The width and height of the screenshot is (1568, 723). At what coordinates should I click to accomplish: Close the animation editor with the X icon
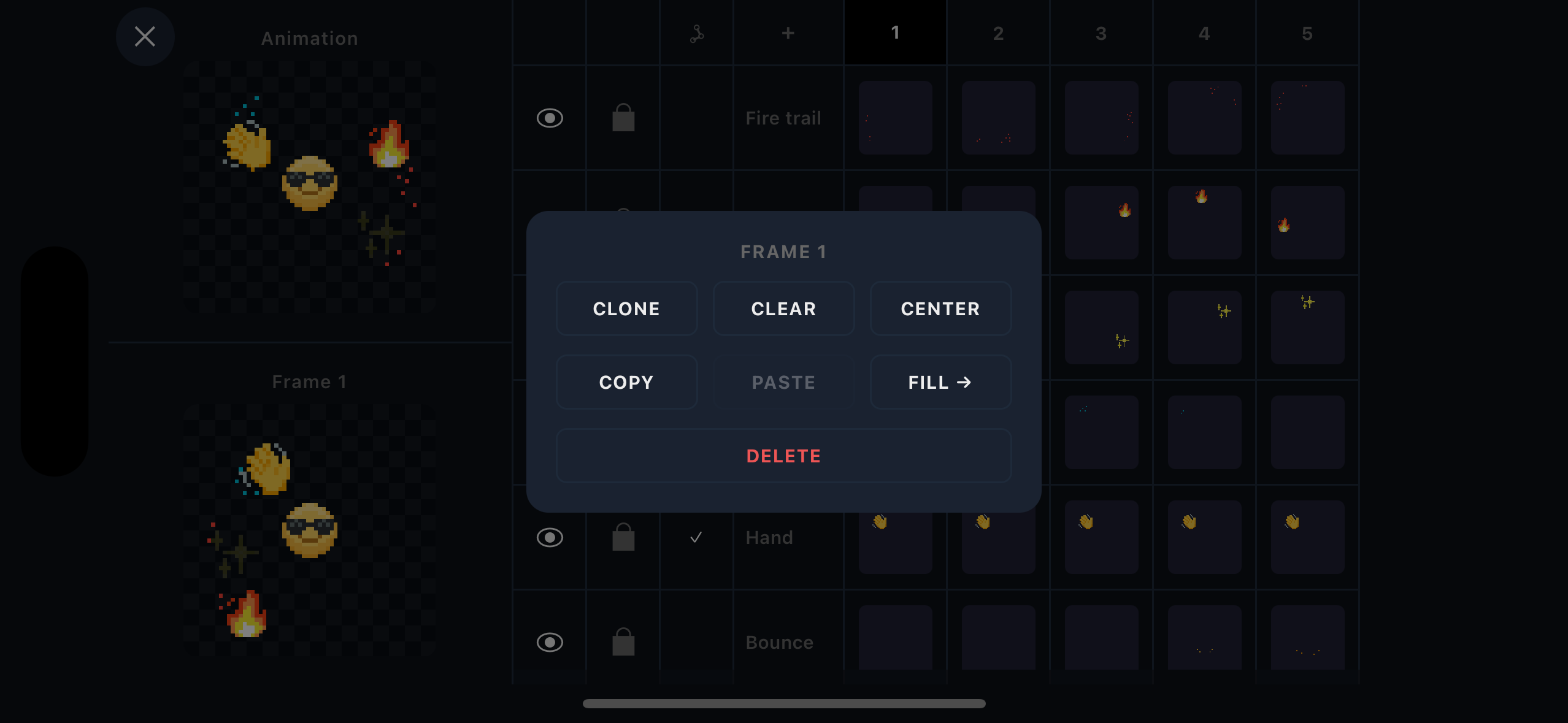coord(145,37)
